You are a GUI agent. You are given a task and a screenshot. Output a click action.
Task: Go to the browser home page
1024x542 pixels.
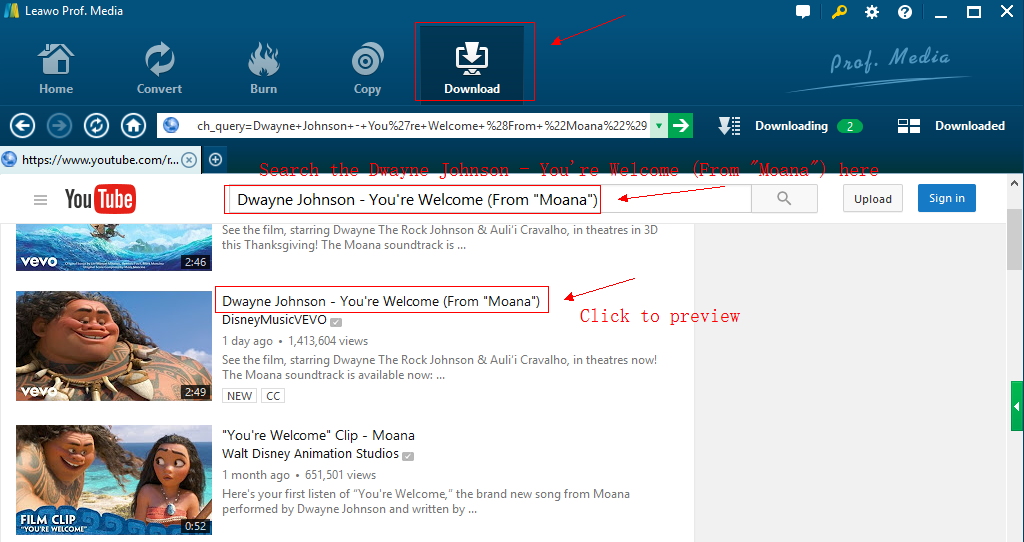134,125
